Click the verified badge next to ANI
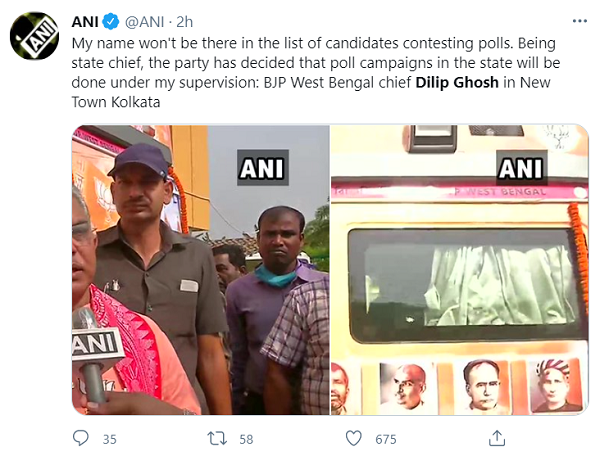Screen dimensions: 600x456 pyautogui.click(x=114, y=21)
